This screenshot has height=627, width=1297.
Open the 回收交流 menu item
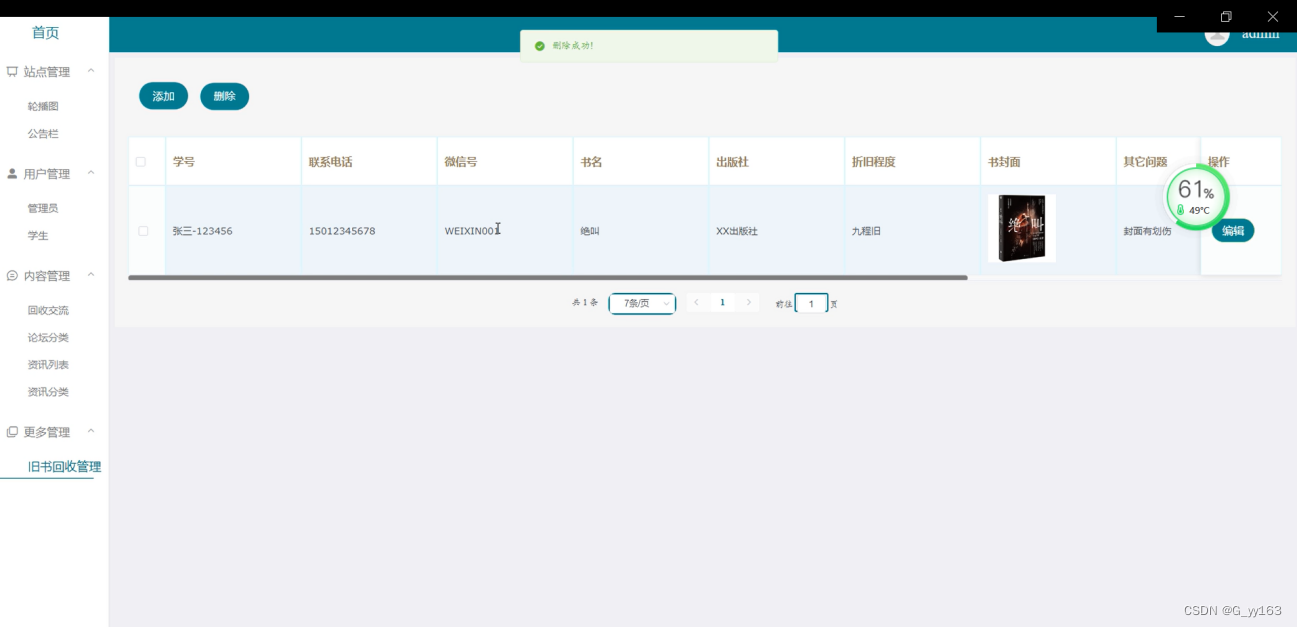(x=48, y=310)
